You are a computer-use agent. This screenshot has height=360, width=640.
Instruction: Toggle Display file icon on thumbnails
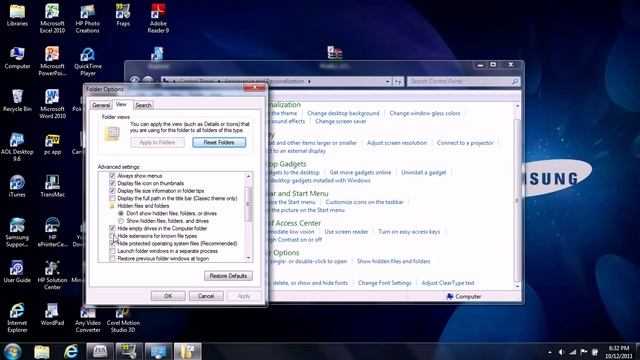[112, 183]
